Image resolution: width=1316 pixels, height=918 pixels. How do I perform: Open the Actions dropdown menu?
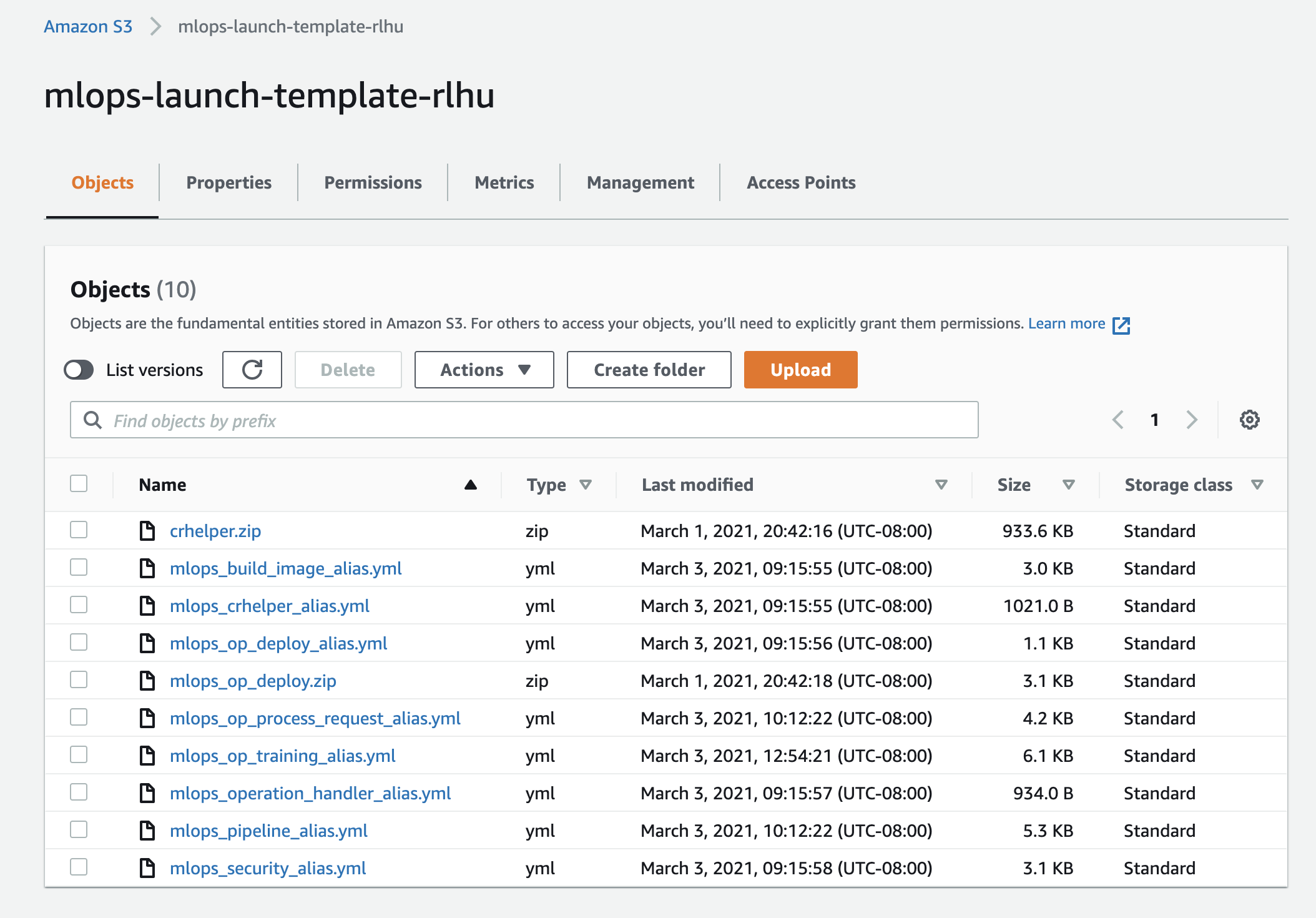pos(484,370)
